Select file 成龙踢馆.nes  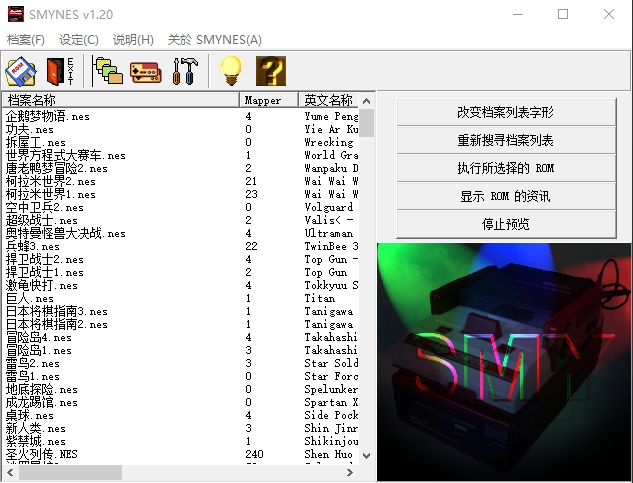[x=42, y=402]
